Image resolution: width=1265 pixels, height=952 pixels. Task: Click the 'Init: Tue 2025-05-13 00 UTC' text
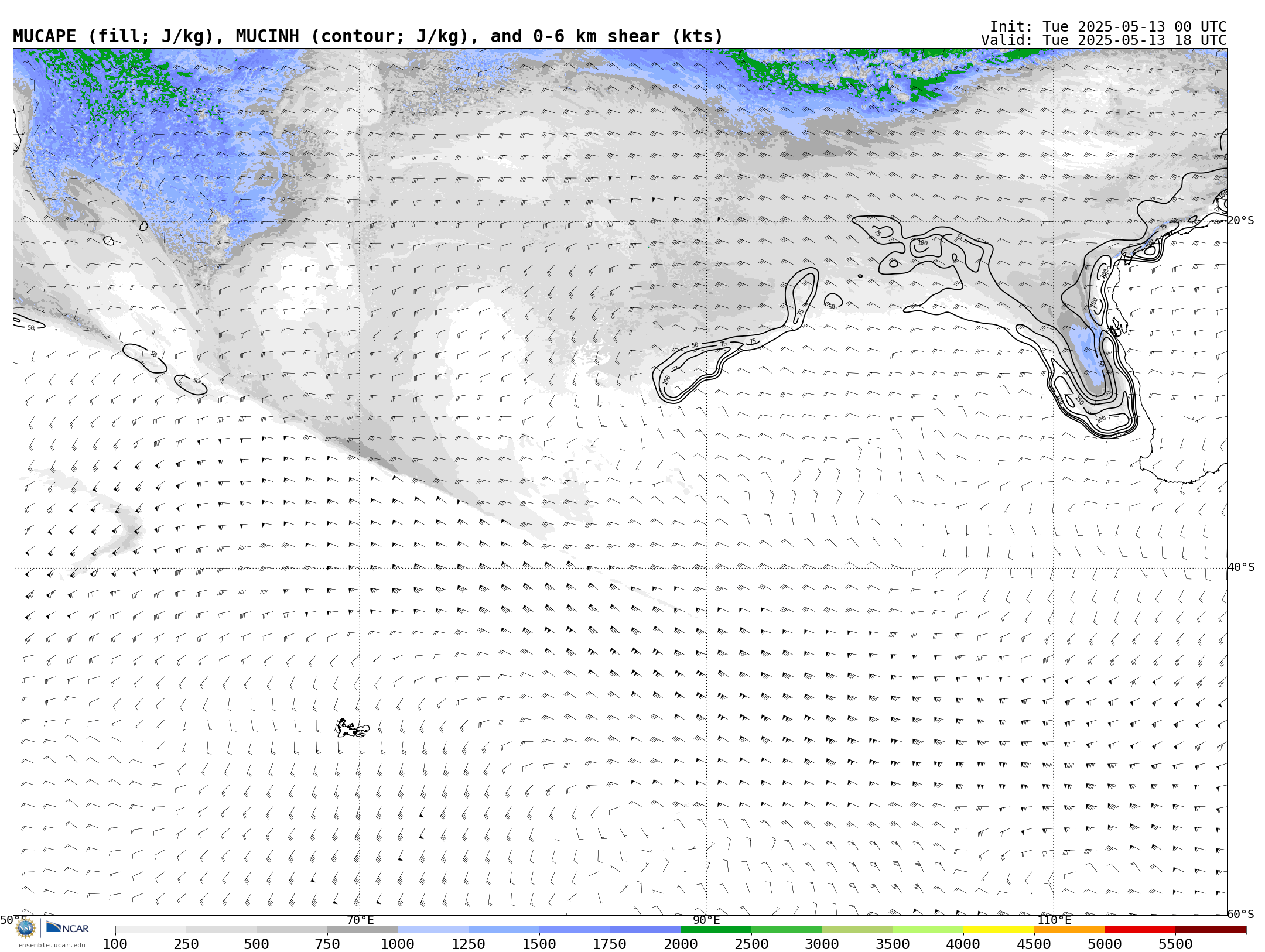[x=1108, y=27]
